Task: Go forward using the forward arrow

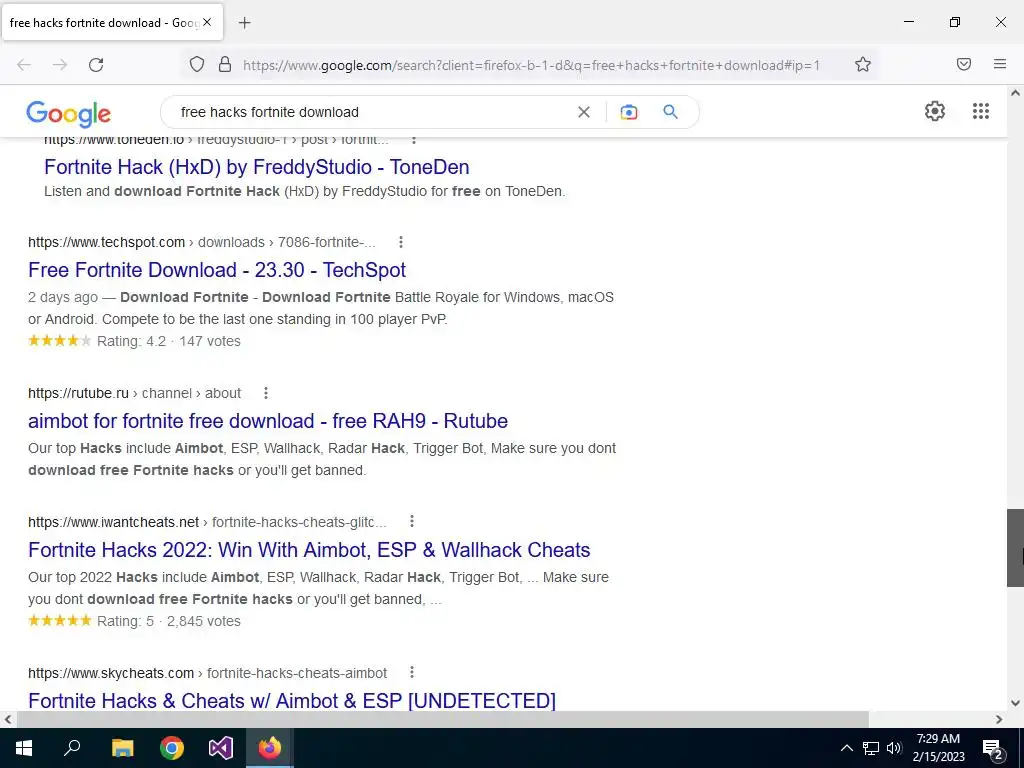Action: 60,65
